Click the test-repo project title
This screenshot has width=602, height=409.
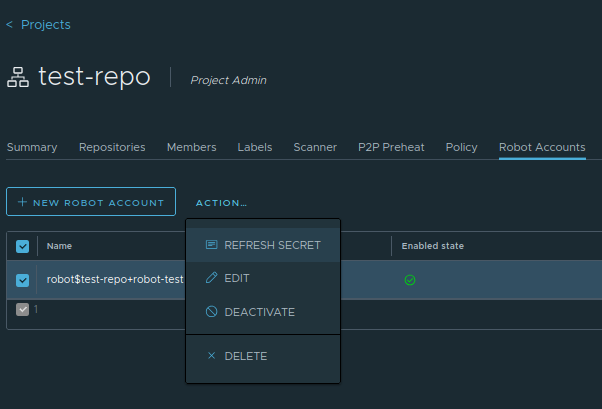(x=94, y=76)
